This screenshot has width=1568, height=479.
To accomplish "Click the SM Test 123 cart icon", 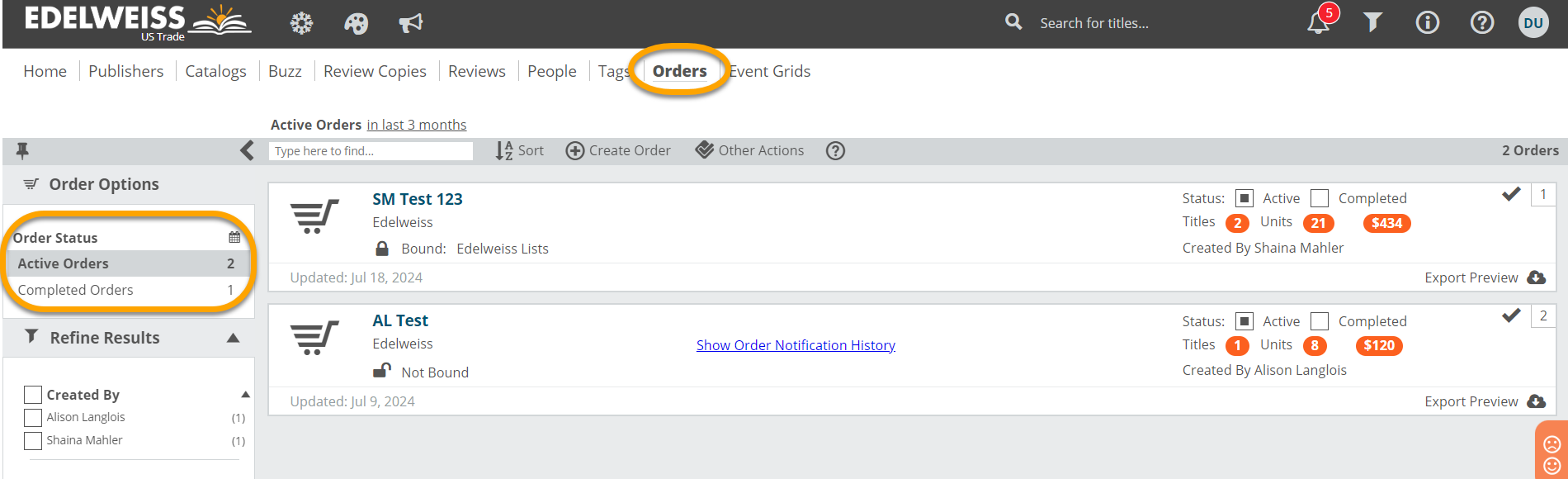I will coord(314,216).
